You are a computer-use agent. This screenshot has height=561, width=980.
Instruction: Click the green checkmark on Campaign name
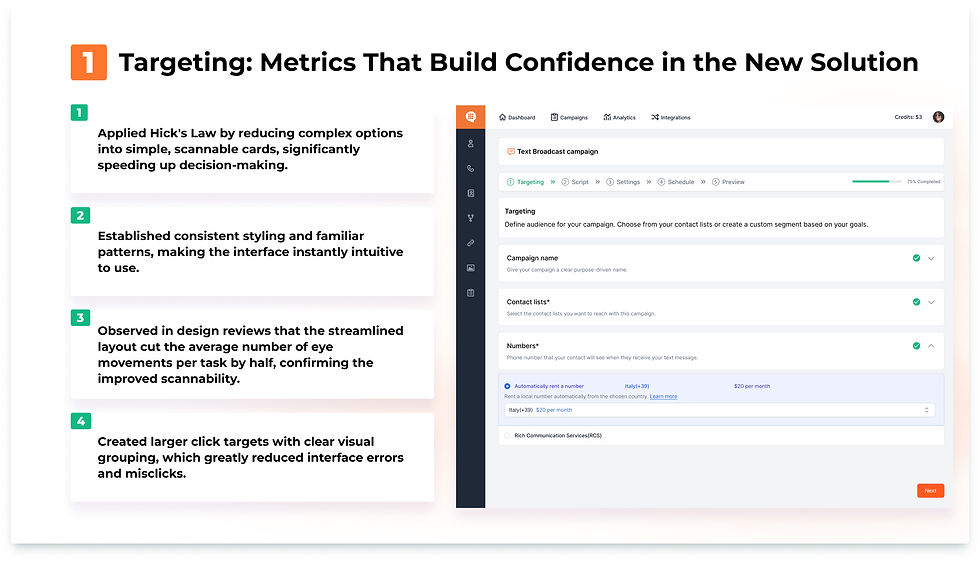916,258
